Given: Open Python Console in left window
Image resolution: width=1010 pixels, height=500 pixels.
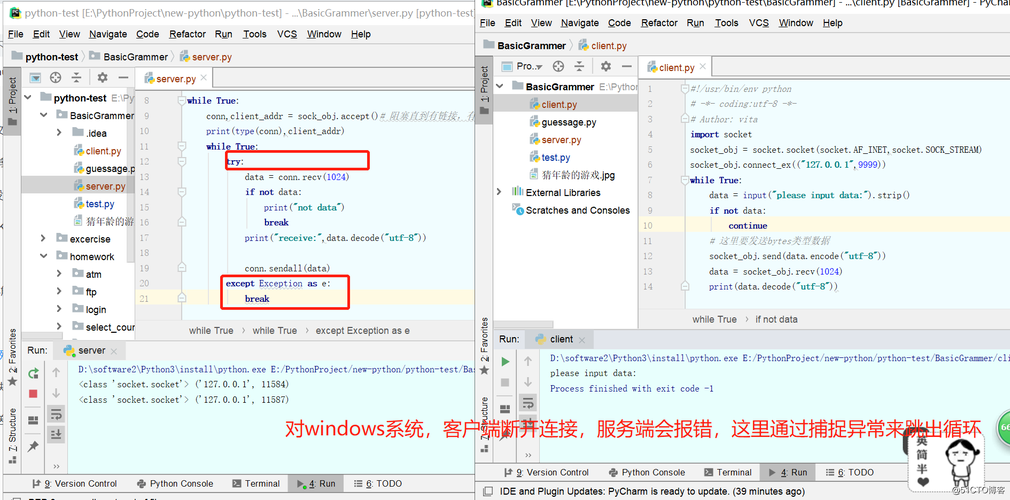Looking at the screenshot, I should point(175,483).
